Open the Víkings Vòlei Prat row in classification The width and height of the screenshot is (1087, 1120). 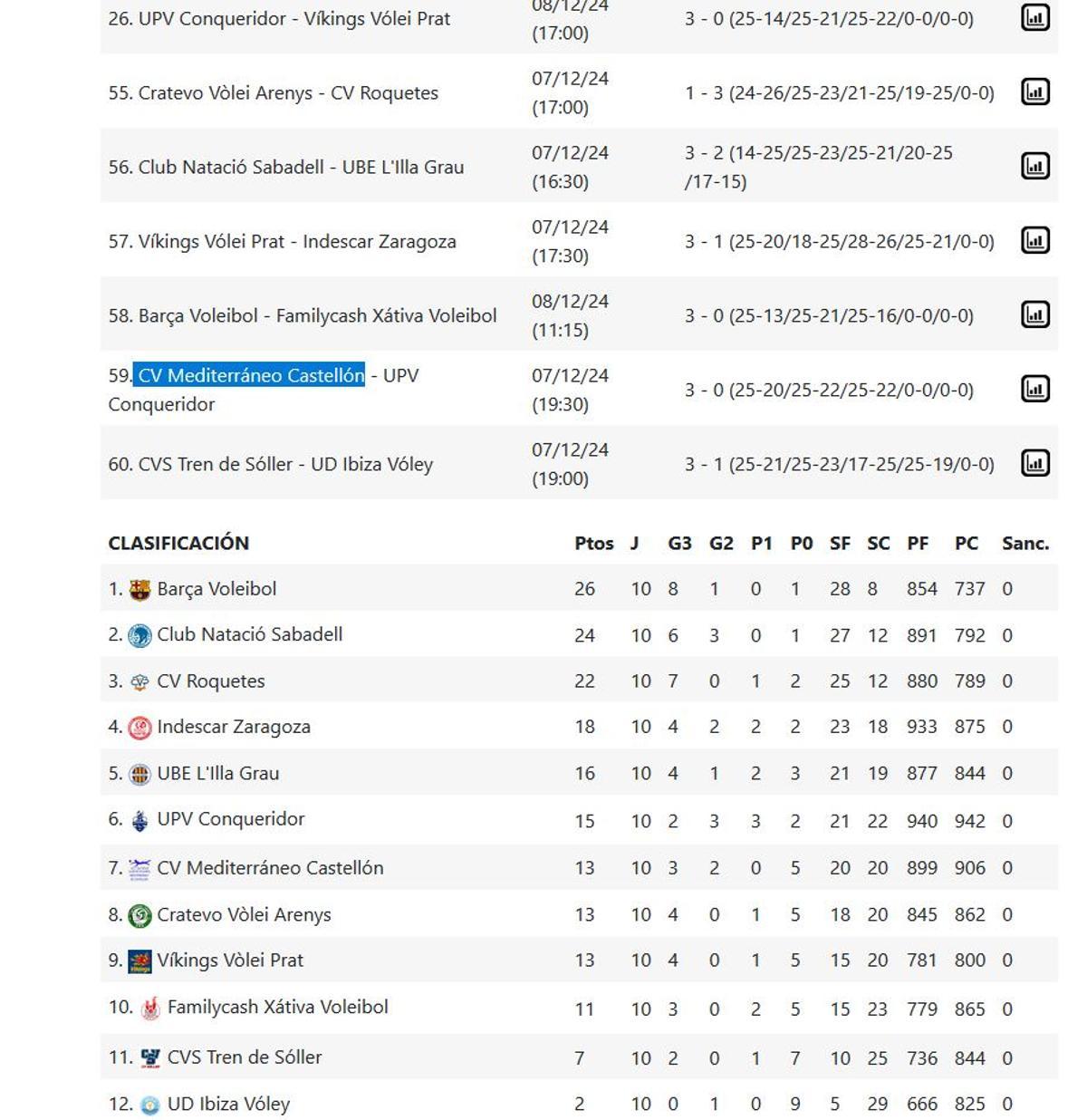(231, 960)
